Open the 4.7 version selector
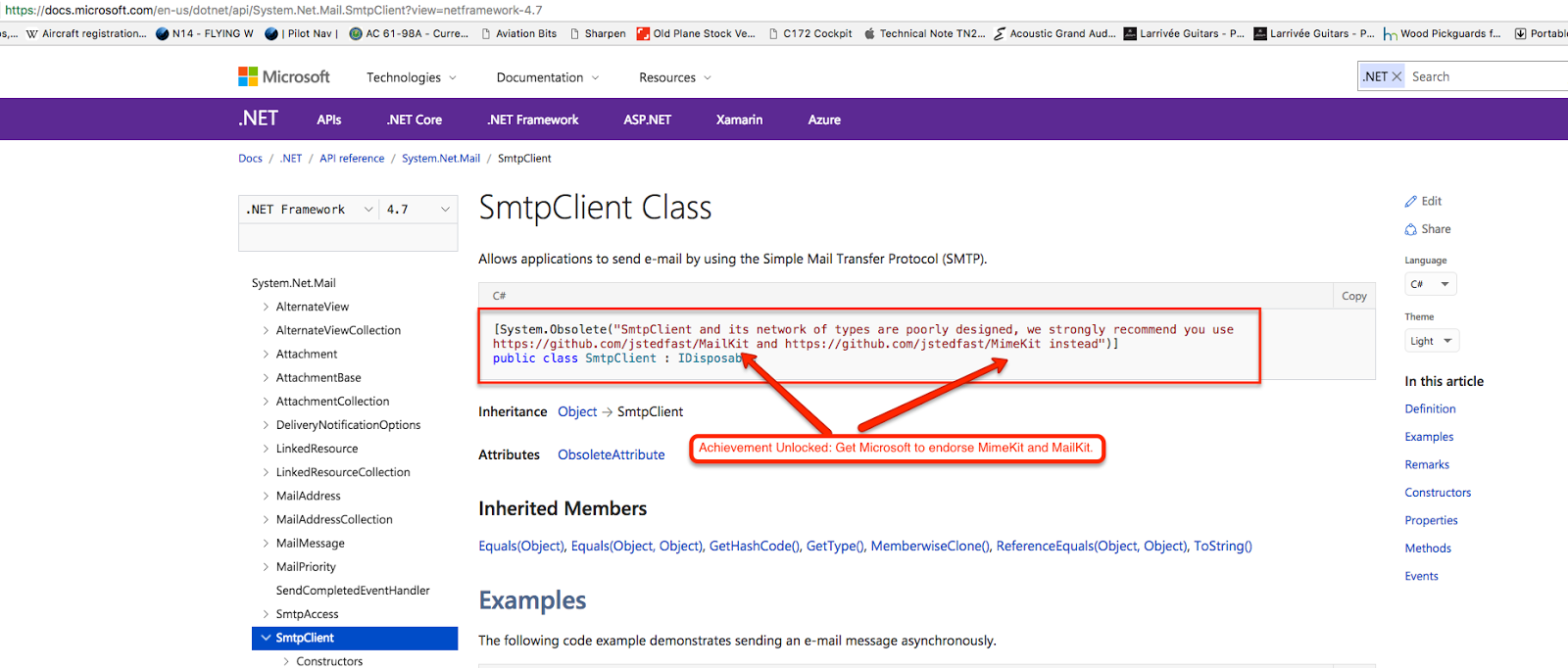Screen dimensions: 1568x668 click(418, 210)
